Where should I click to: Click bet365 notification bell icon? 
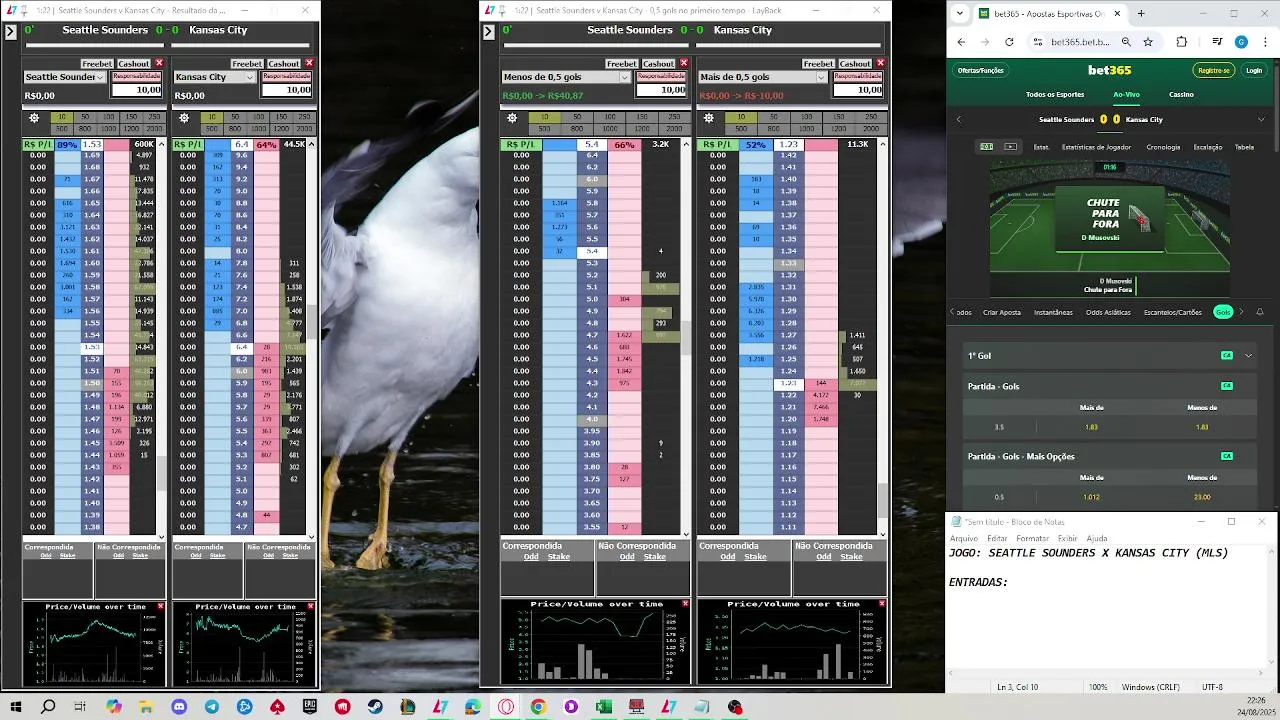pos(1260,312)
